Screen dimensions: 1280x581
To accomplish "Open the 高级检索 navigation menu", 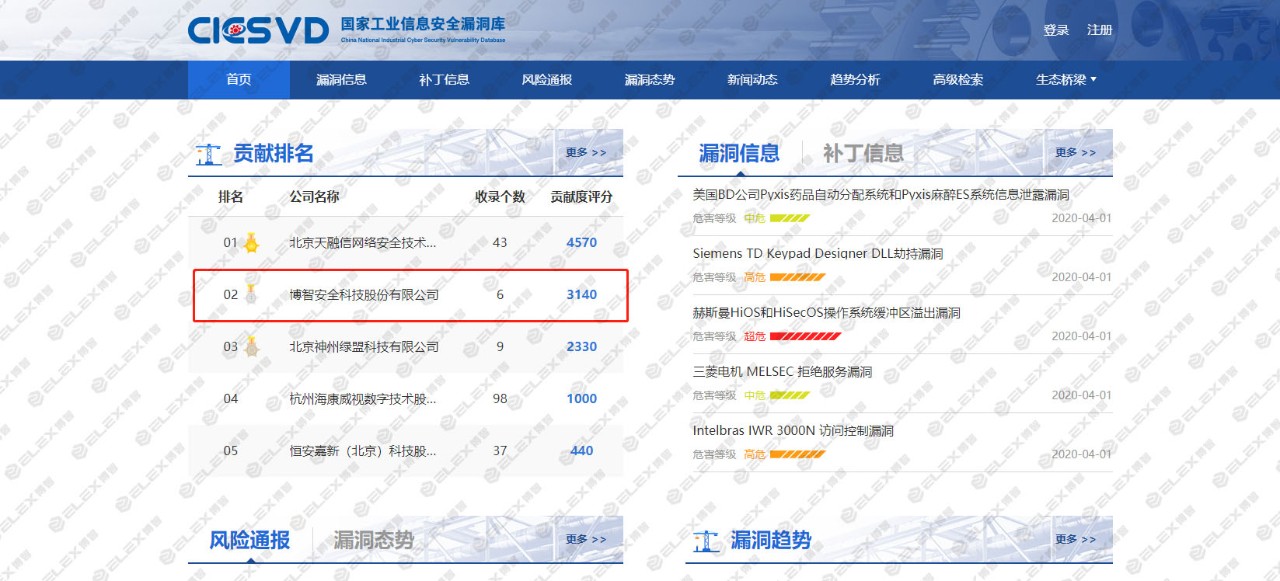I will [956, 79].
